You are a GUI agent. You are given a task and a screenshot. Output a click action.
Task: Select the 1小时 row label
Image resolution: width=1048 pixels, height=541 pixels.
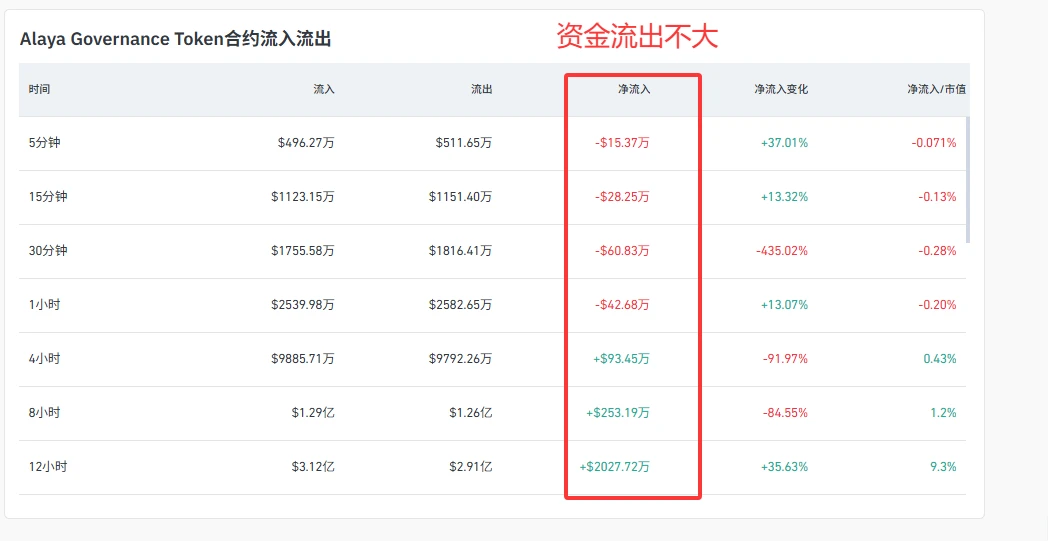coord(44,304)
